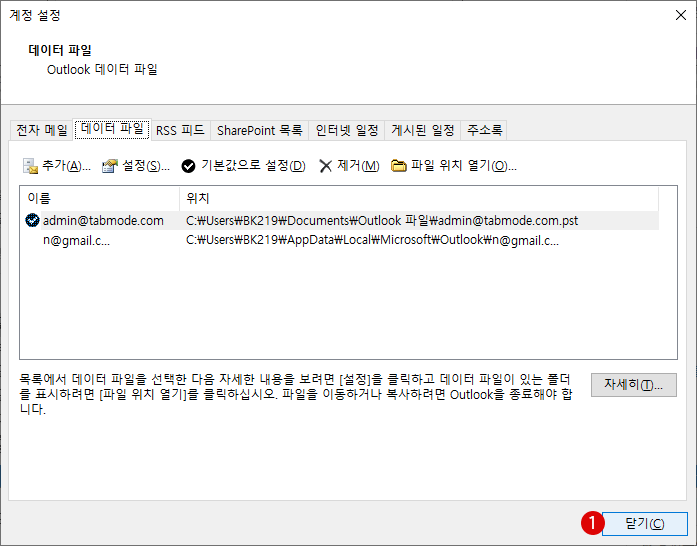Open 파일 위치 열기(O) folder location

(454, 166)
